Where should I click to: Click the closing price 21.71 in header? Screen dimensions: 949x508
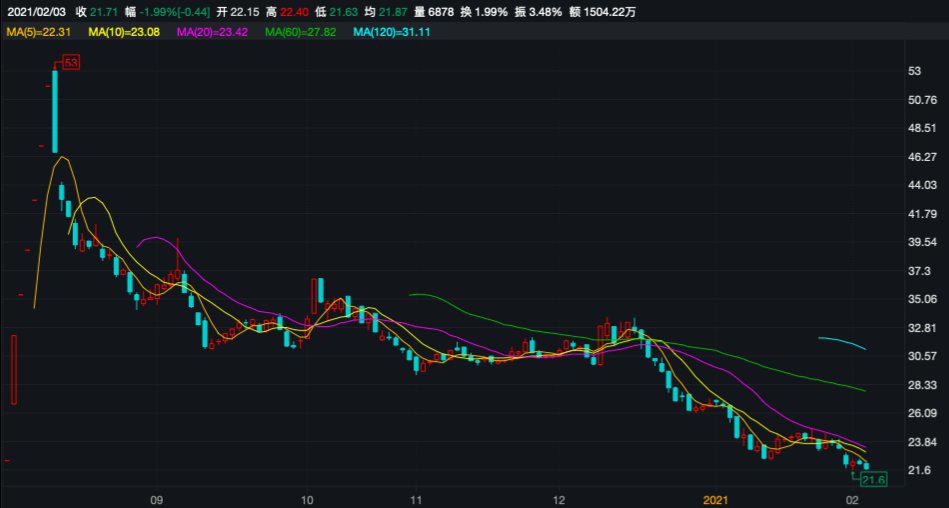[102, 11]
